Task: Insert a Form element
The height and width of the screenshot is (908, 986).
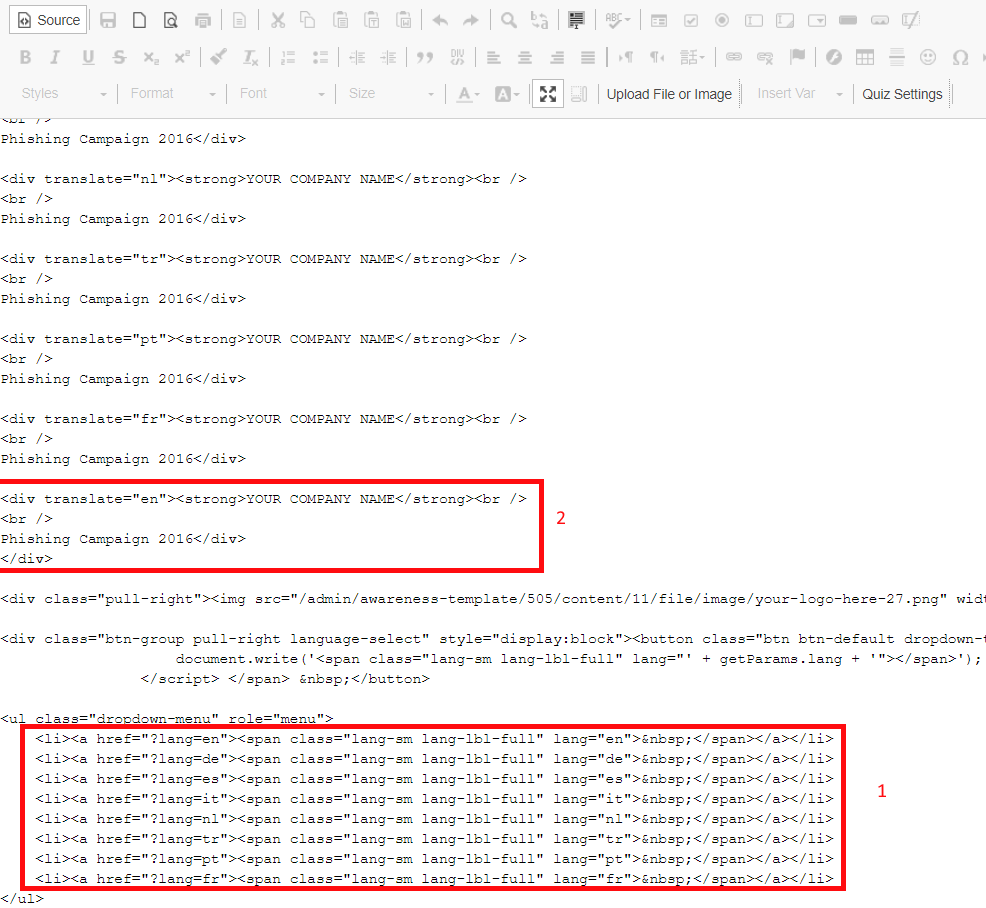Action: (659, 20)
